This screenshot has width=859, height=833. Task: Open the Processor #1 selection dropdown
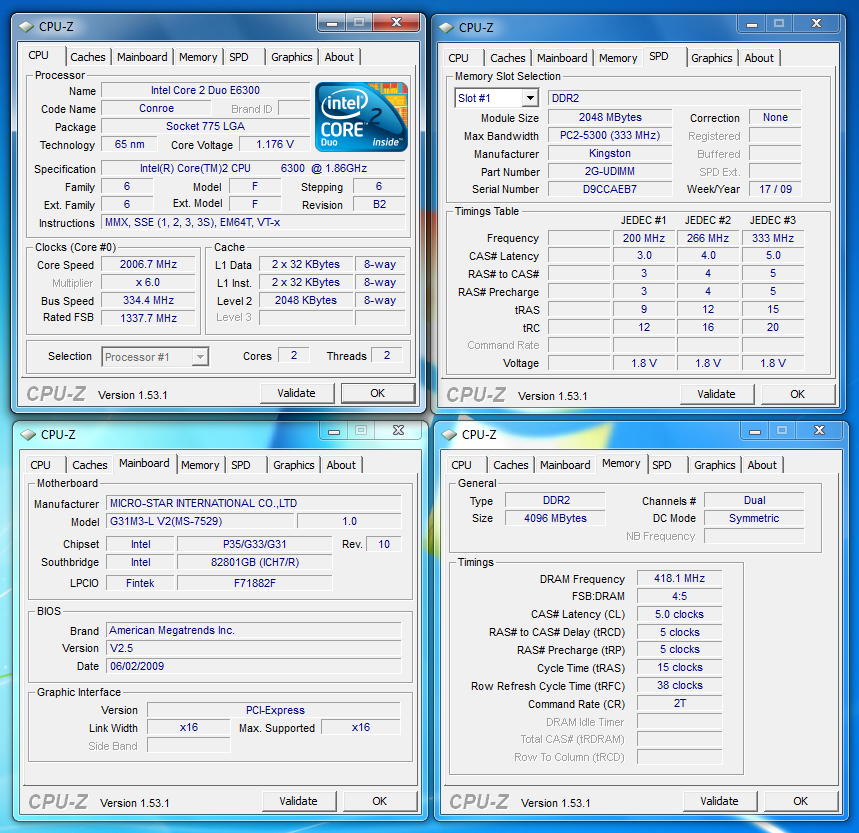pyautogui.click(x=201, y=357)
